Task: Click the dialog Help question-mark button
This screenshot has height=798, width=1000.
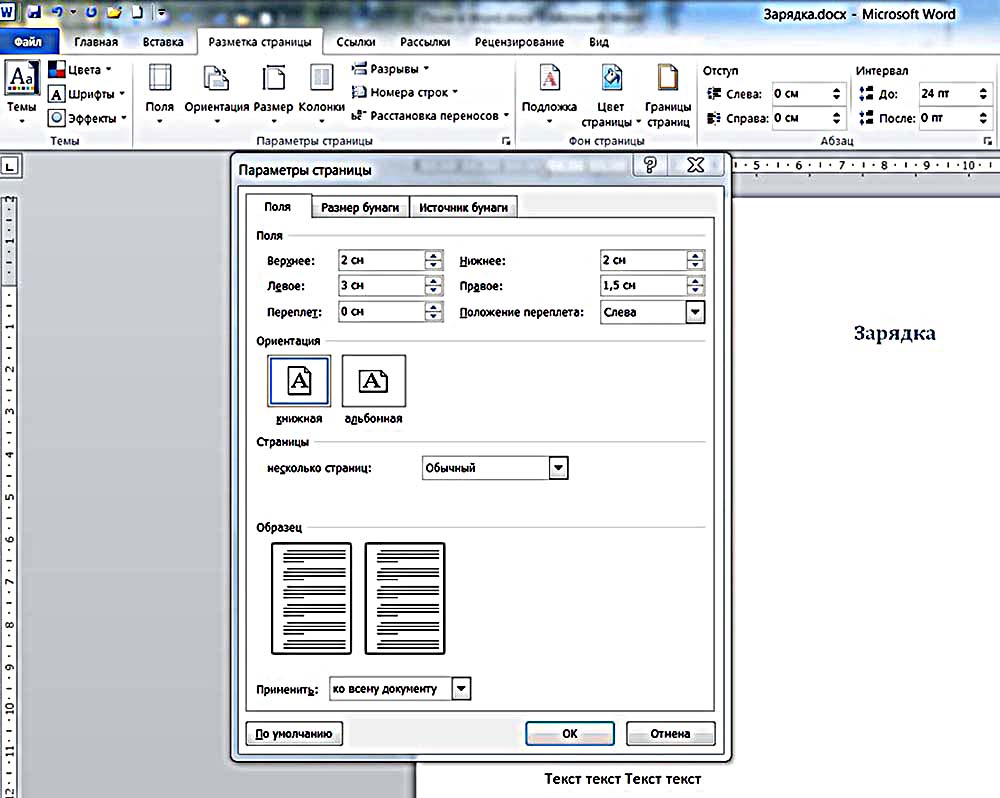Action: click(x=650, y=166)
